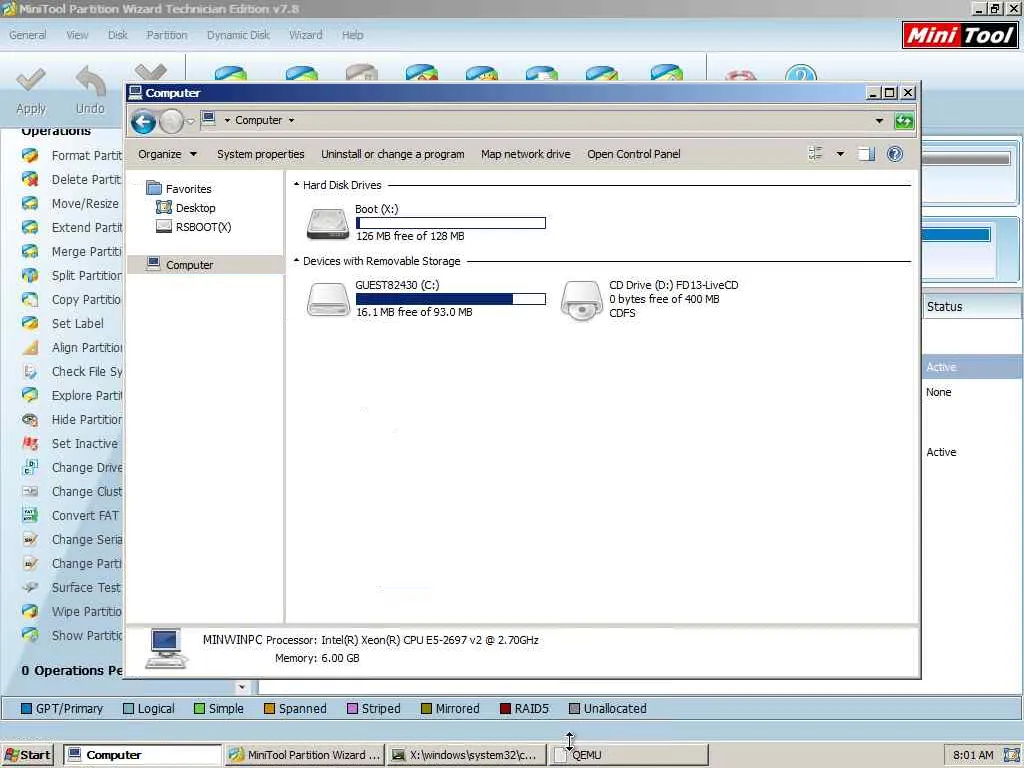Click the scroll-down arrow under Operations panel
The height and width of the screenshot is (768, 1024).
[242, 687]
